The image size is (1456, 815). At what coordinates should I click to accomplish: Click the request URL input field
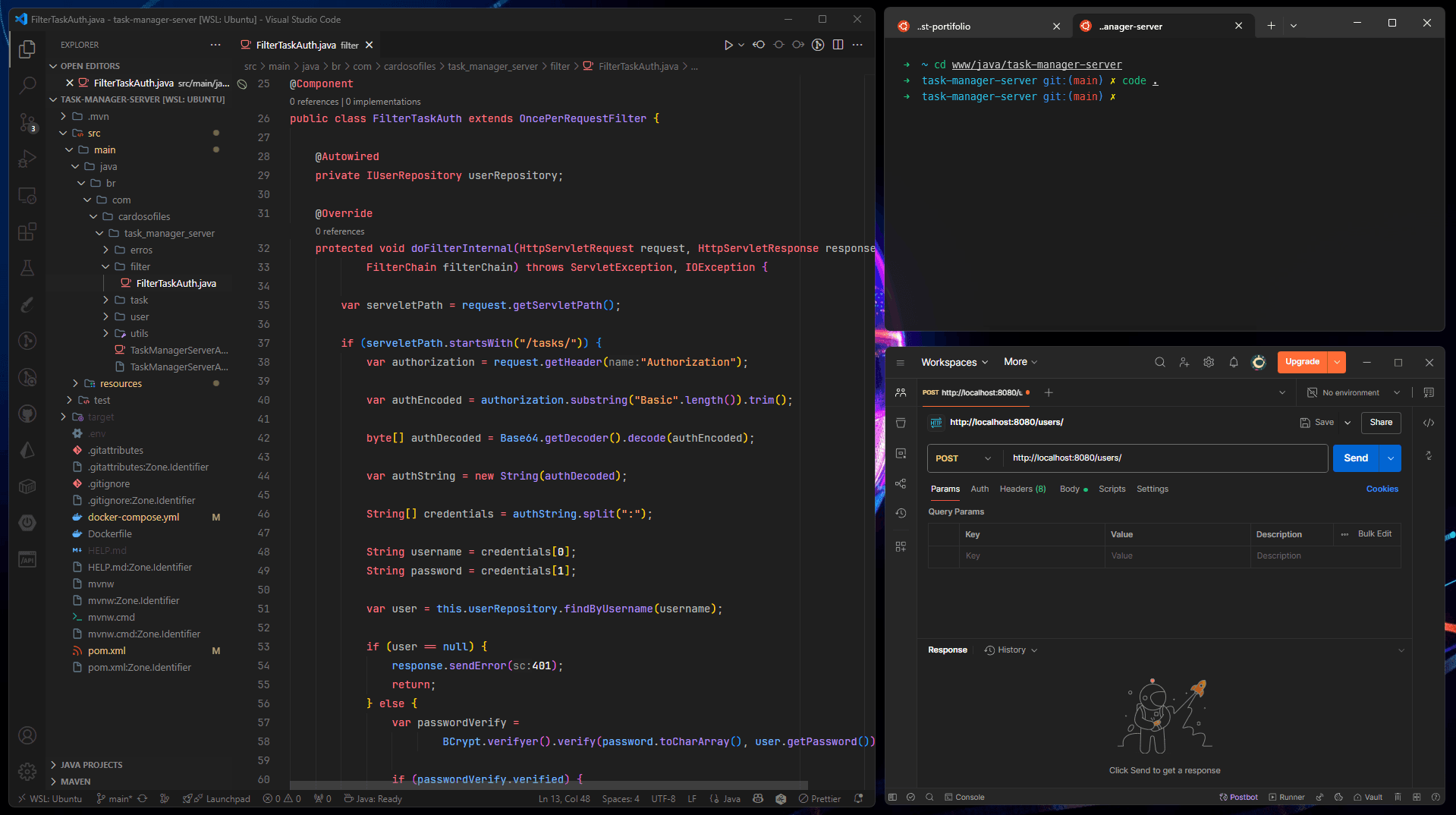pos(1165,458)
